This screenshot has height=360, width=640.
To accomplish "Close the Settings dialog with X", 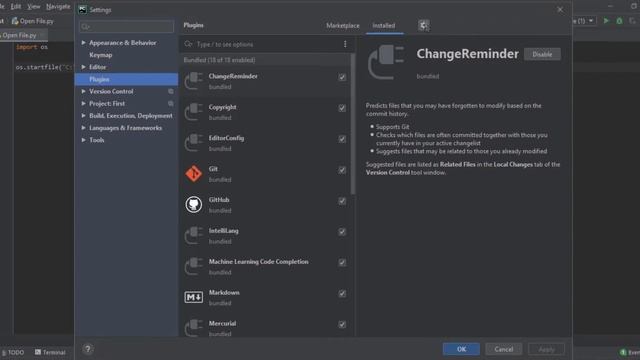I will (560, 9).
